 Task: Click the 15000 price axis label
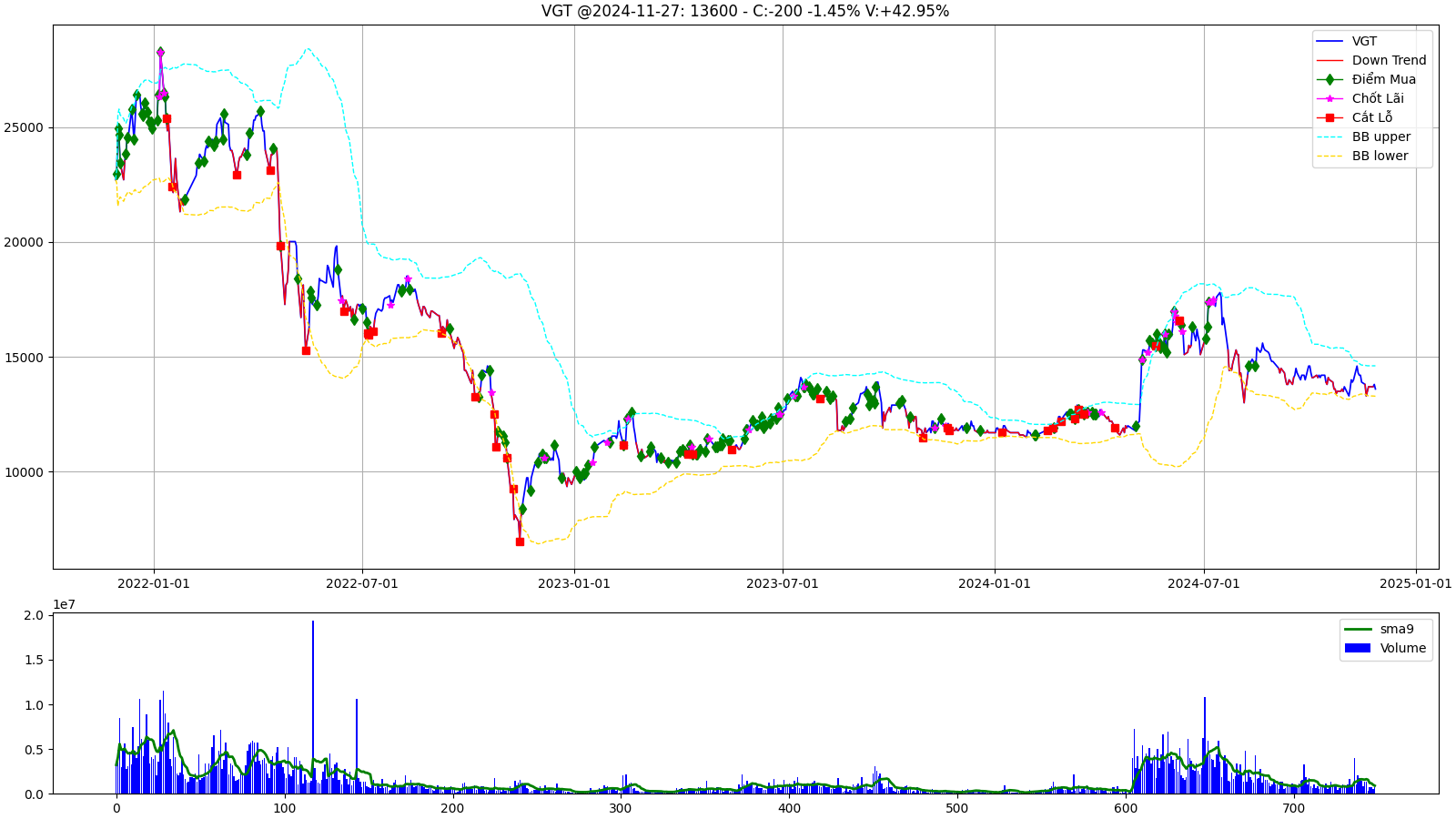click(24, 357)
